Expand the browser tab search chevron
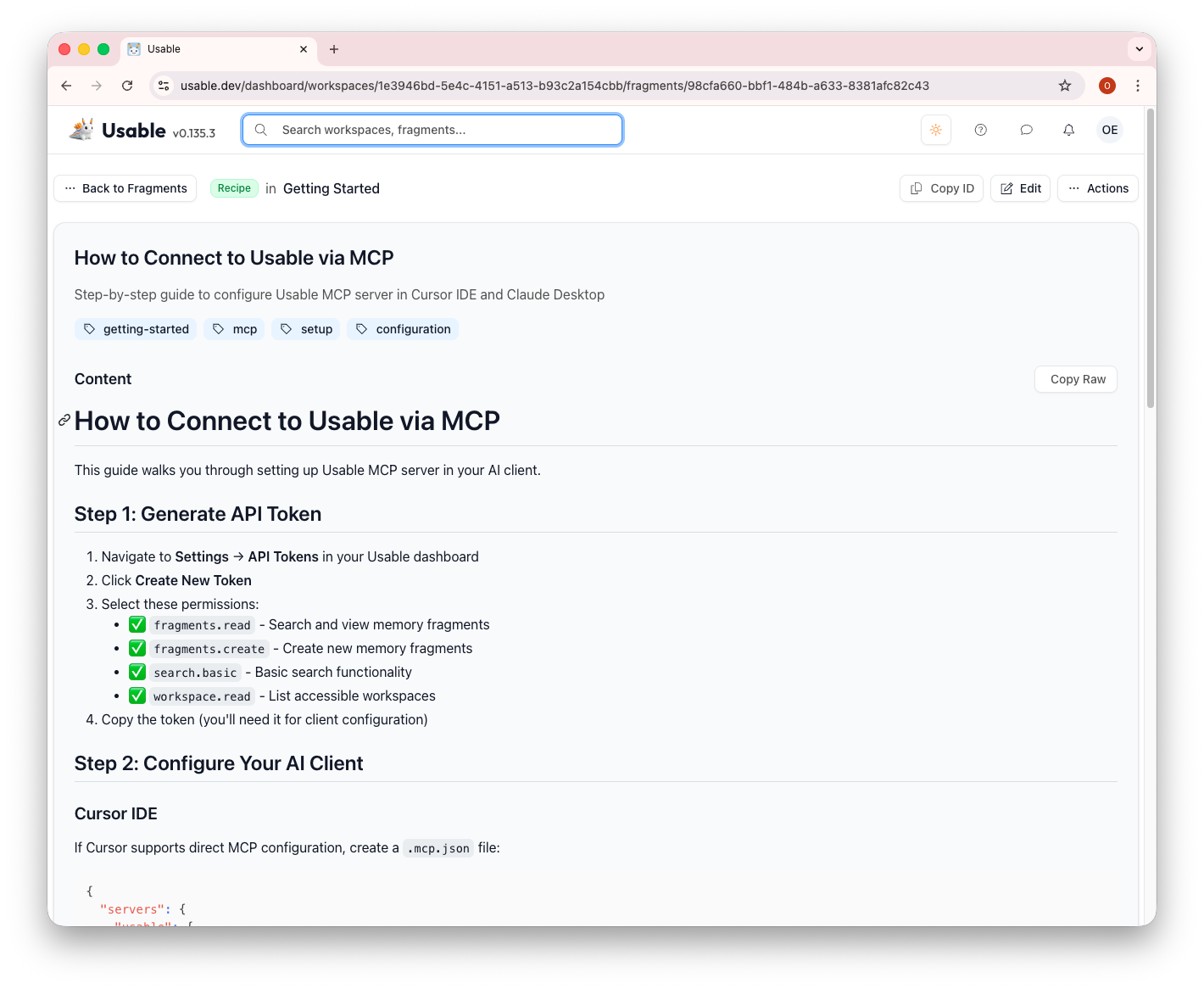This screenshot has height=989, width=1204. [x=1139, y=49]
